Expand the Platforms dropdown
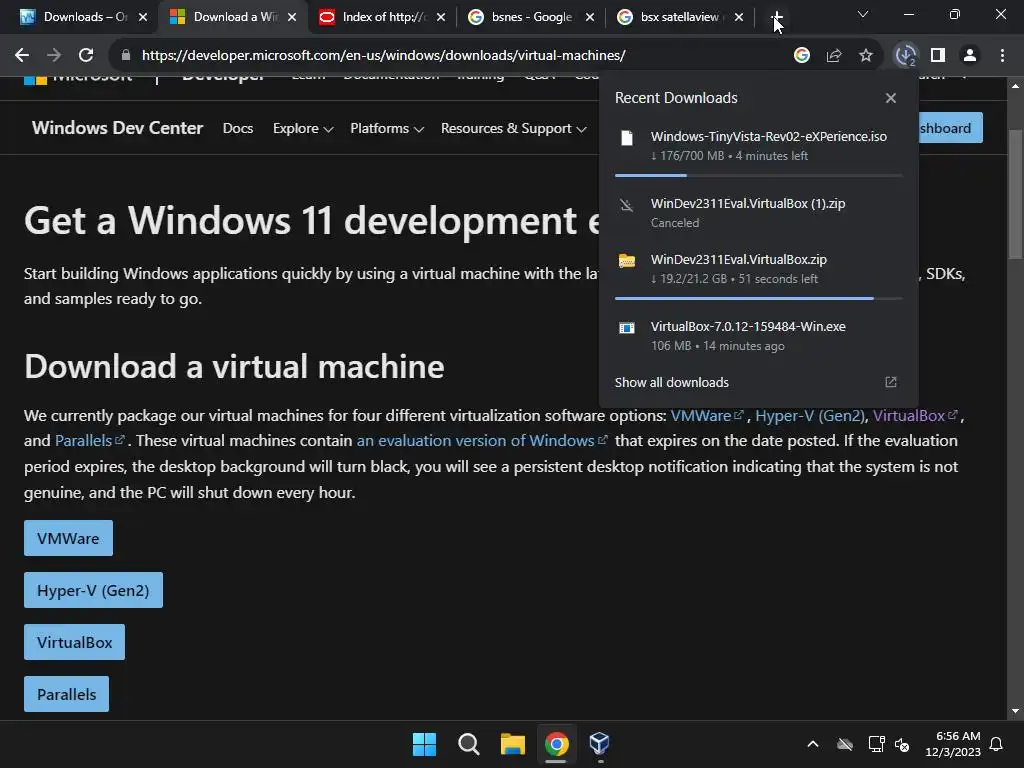The image size is (1024, 768). pyautogui.click(x=387, y=128)
